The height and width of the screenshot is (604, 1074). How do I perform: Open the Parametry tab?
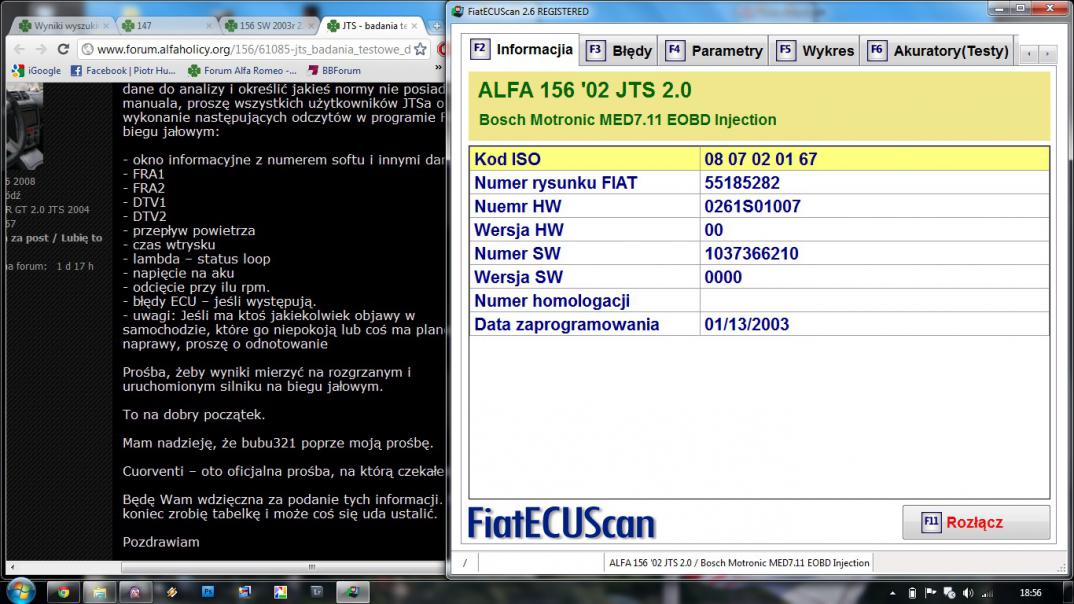pyautogui.click(x=714, y=51)
